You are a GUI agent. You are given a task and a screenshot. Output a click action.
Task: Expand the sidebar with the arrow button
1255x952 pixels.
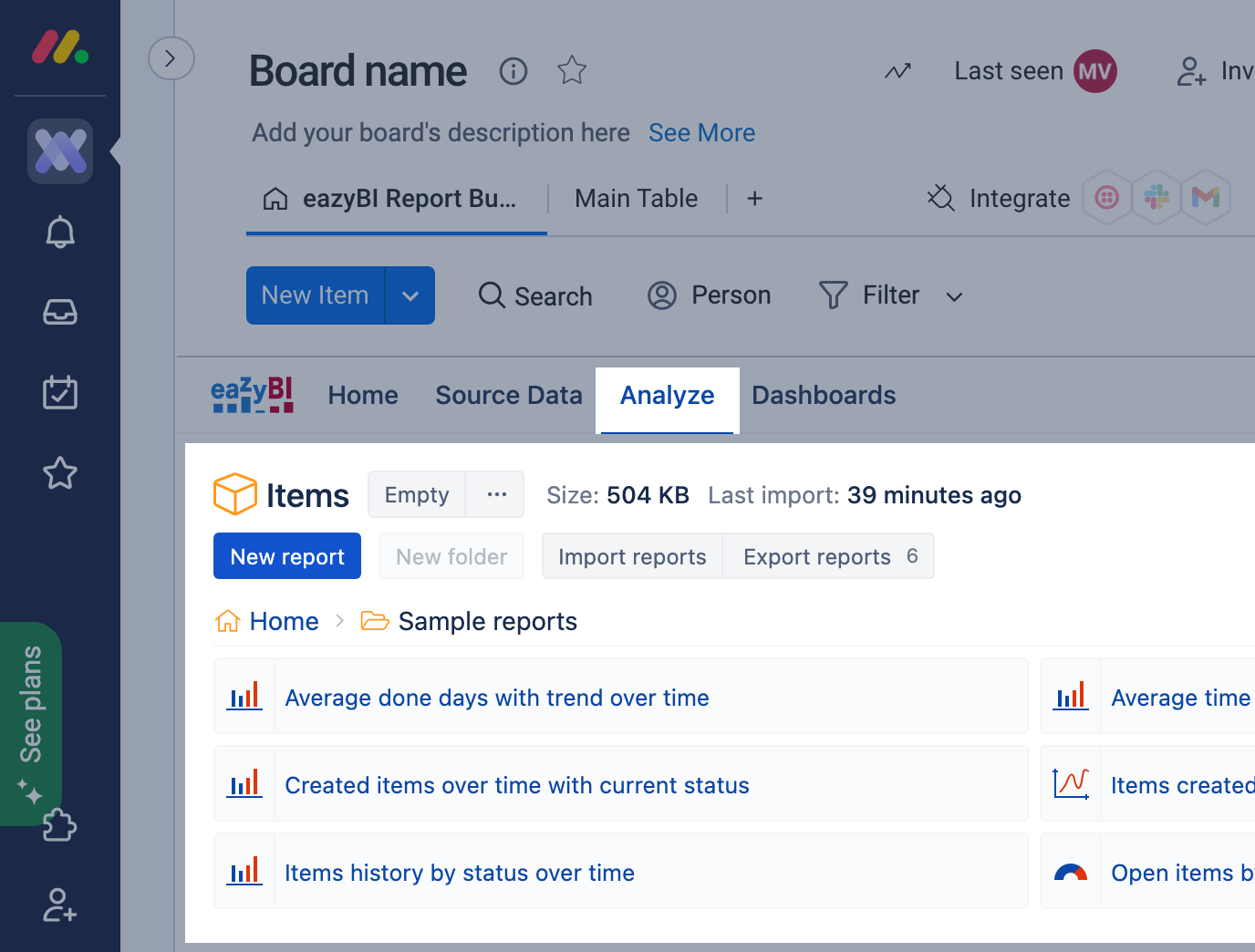pyautogui.click(x=171, y=58)
